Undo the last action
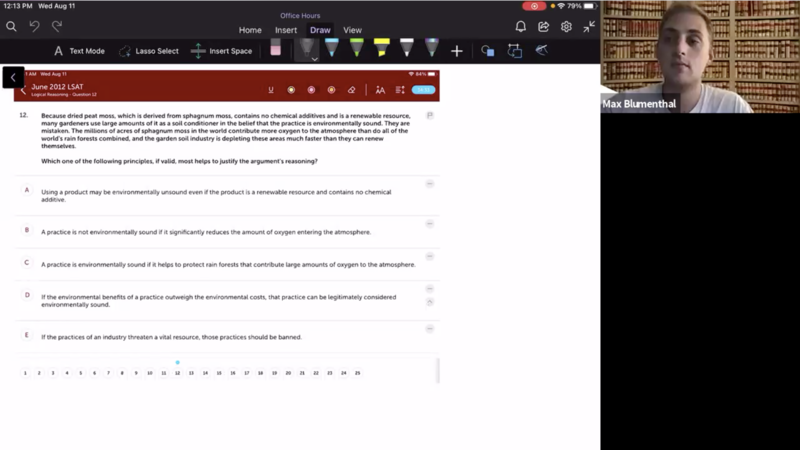The width and height of the screenshot is (800, 450). pos(34,27)
